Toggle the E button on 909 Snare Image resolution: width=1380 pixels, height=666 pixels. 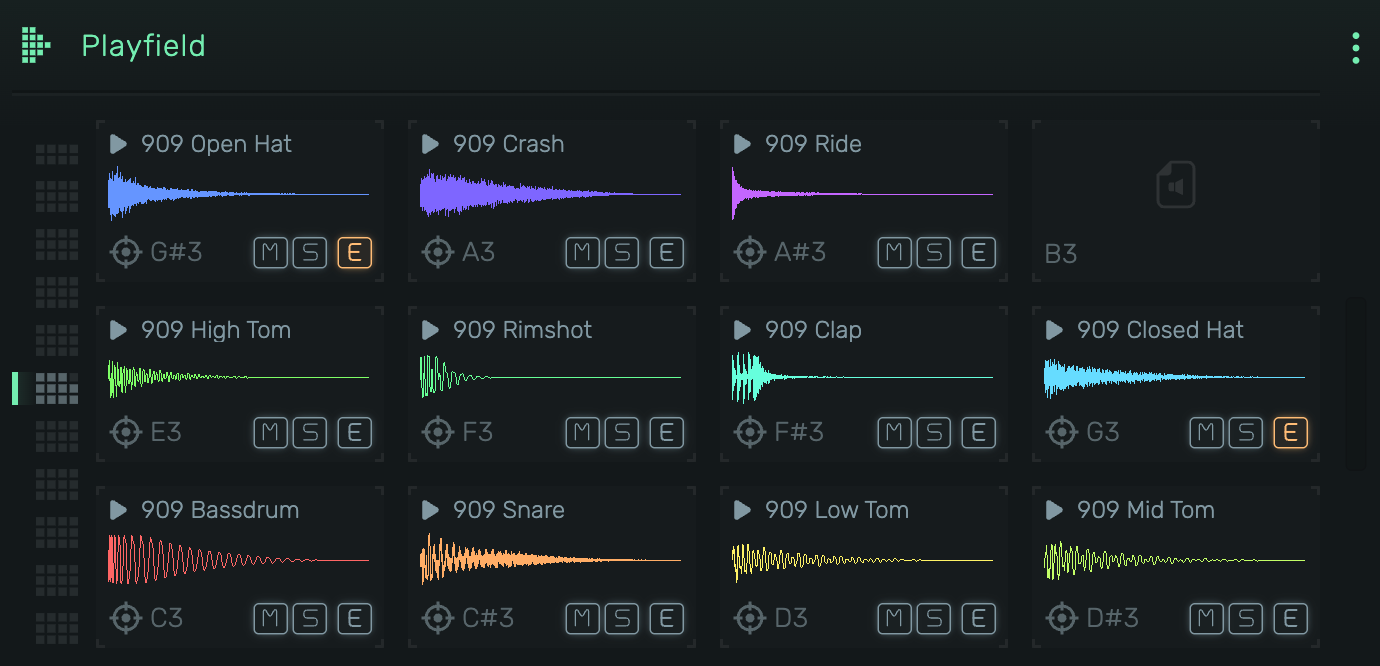pos(666,619)
